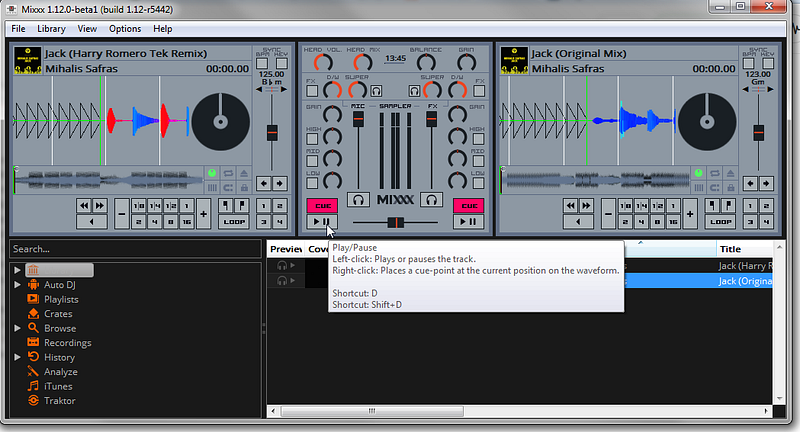Click reverse playback arrow on left deck
This screenshot has width=800, height=432.
(92, 222)
